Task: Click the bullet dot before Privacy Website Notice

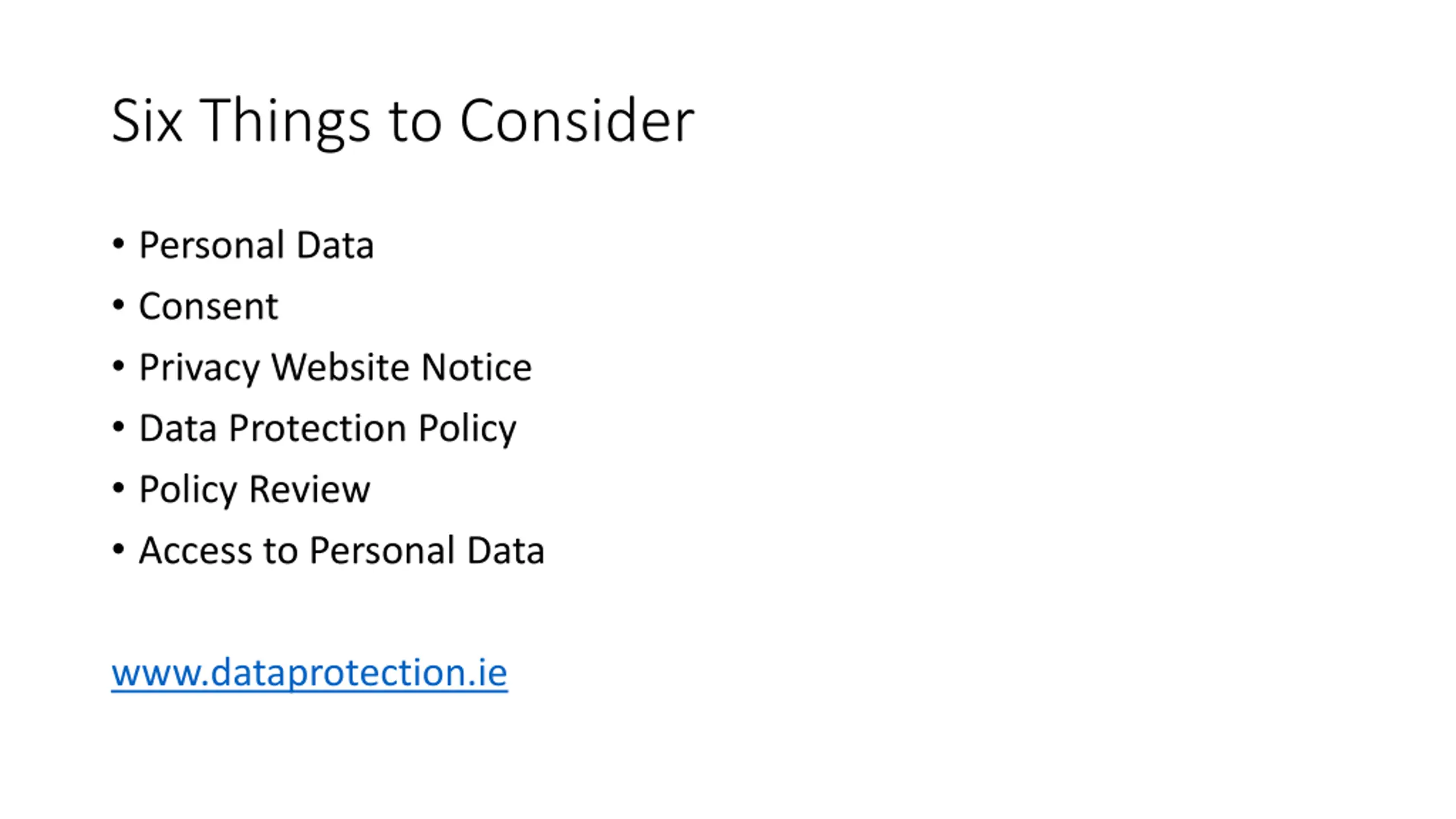Action: click(118, 366)
